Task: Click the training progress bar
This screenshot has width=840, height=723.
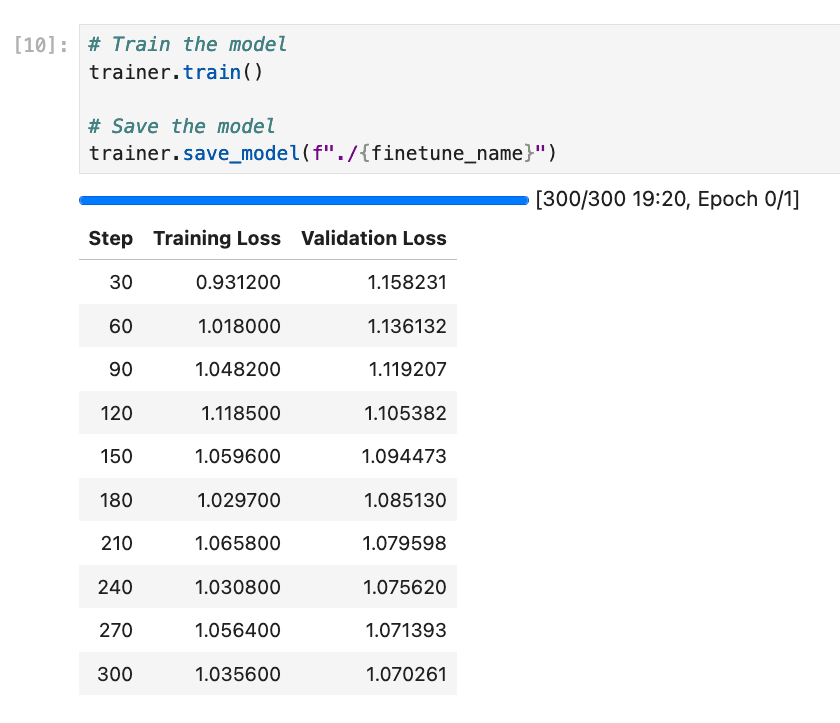Action: click(x=304, y=200)
